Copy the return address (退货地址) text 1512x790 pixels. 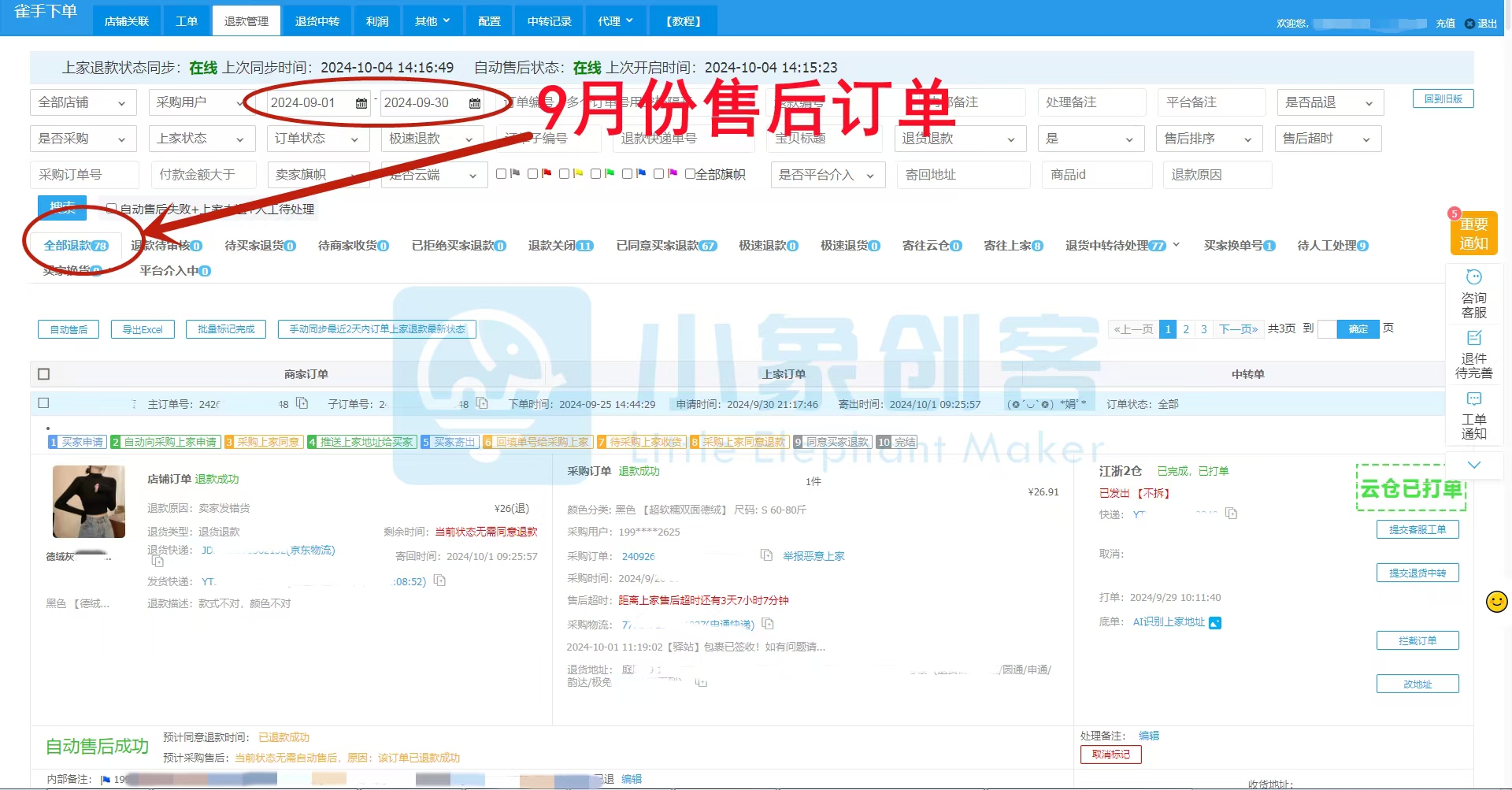pos(701,682)
